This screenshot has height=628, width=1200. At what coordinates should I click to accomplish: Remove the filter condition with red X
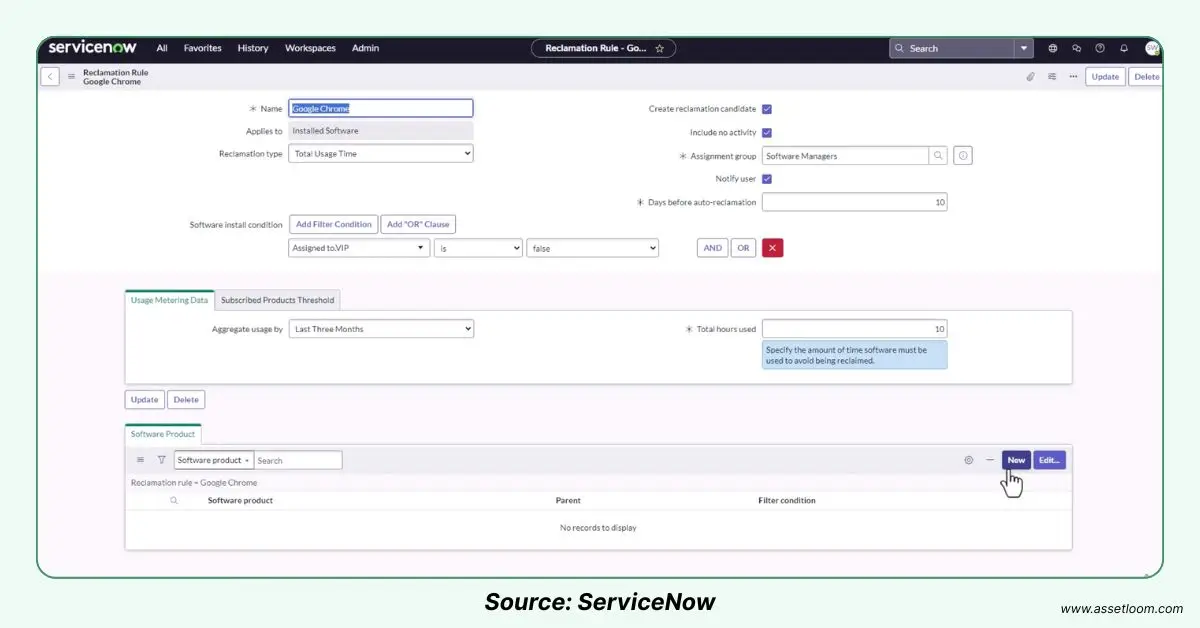coord(772,248)
